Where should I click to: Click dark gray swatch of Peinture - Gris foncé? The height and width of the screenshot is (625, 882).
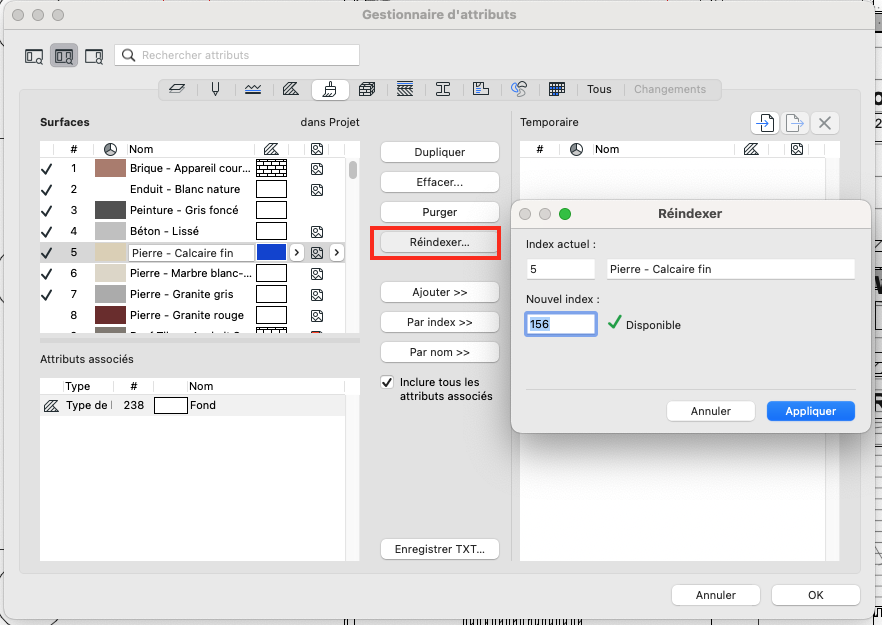110,210
